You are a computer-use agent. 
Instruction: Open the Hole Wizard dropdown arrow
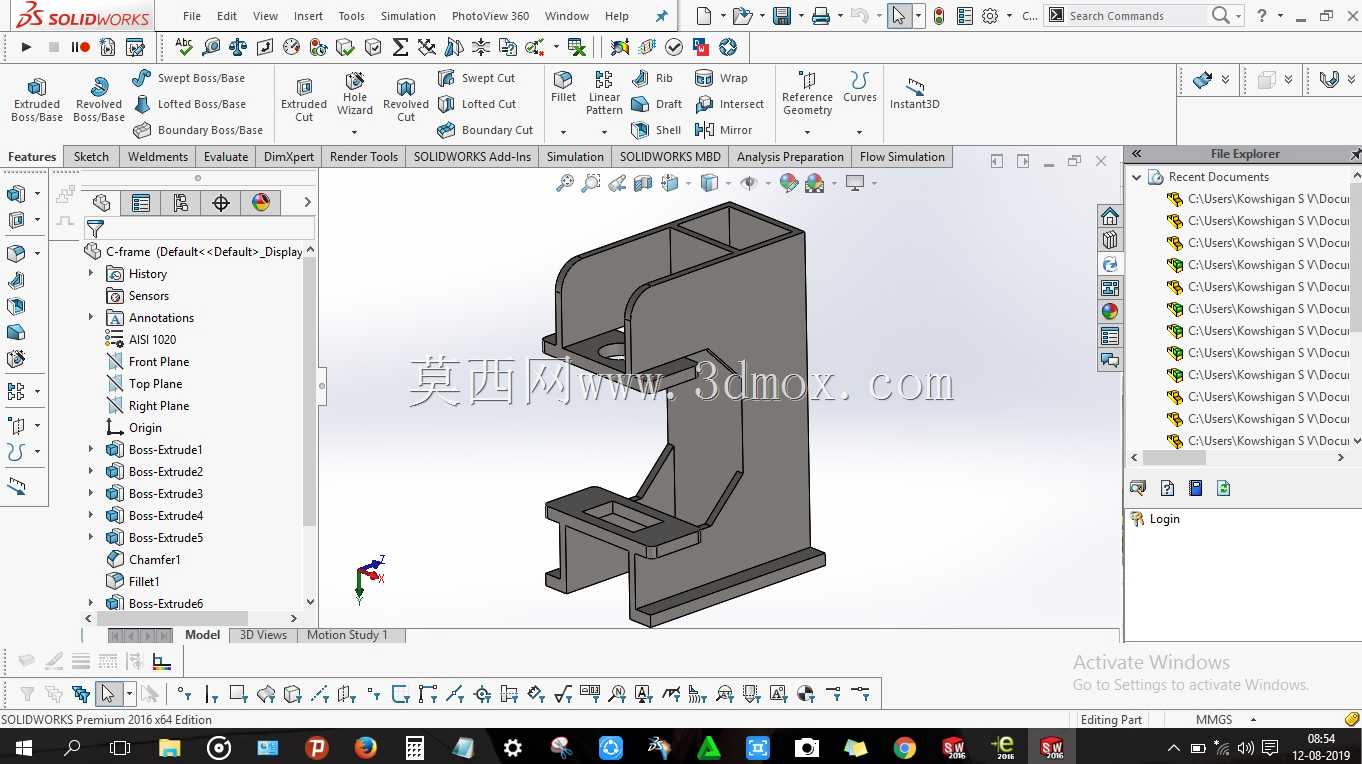click(354, 132)
